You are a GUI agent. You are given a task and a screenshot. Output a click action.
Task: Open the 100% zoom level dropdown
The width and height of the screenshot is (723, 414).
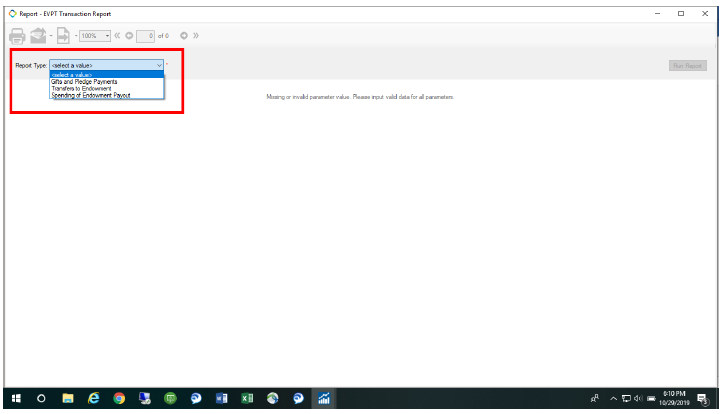click(95, 36)
